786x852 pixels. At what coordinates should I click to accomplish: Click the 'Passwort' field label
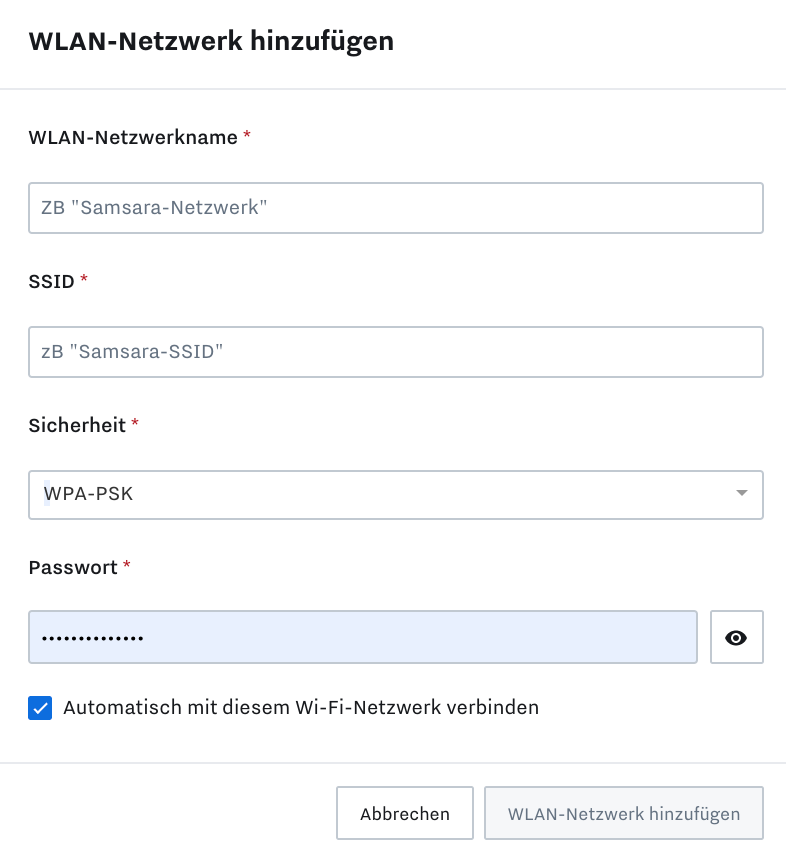[73, 567]
